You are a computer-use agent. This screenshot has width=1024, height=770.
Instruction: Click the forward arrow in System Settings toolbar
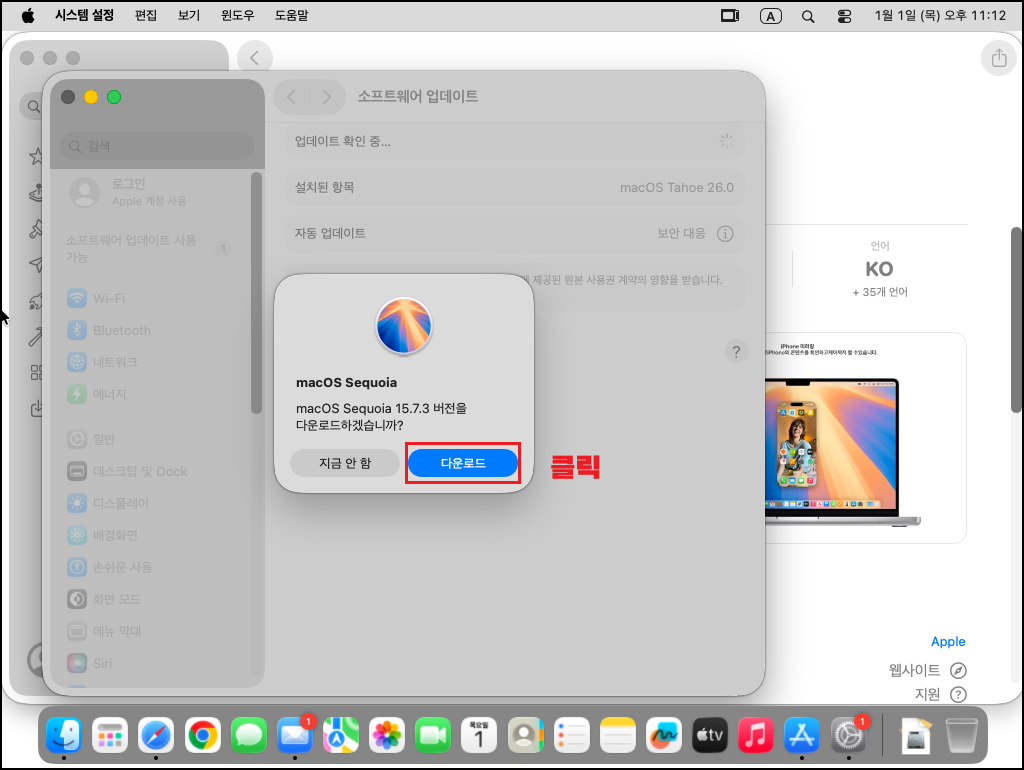click(x=327, y=97)
